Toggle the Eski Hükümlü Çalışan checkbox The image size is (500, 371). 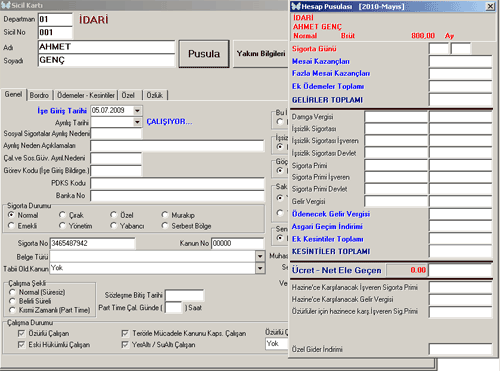pyautogui.click(x=21, y=345)
